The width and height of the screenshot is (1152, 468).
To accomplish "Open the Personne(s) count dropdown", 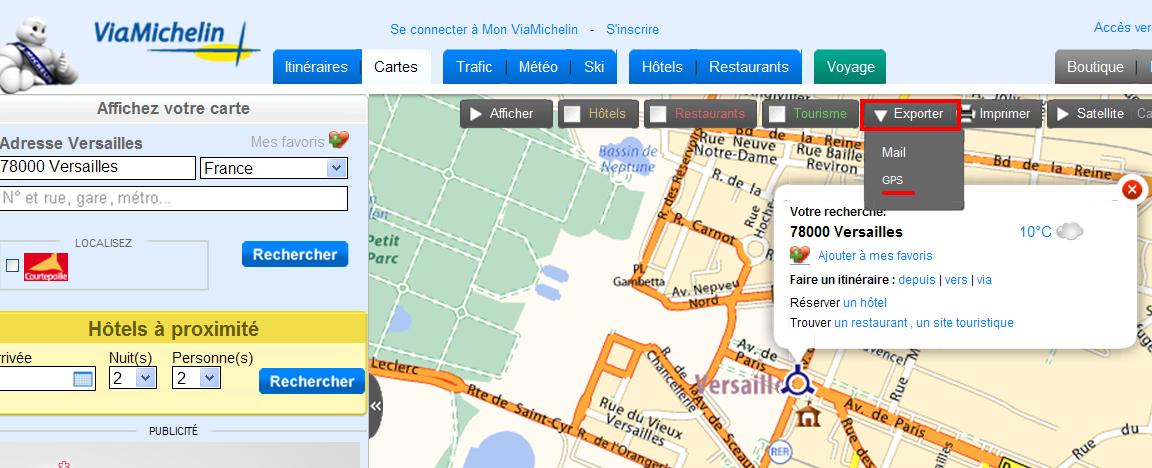I will [209, 378].
